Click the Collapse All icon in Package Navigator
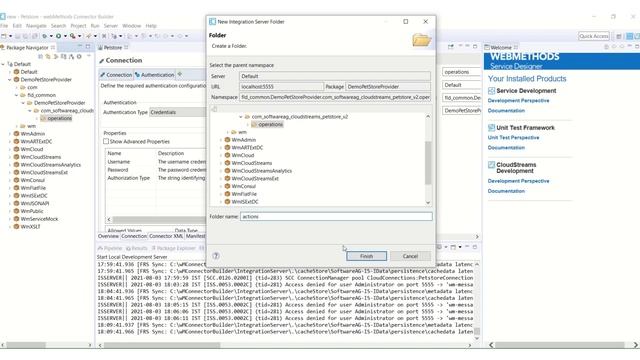This screenshot has width=640, height=360. tap(40, 56)
